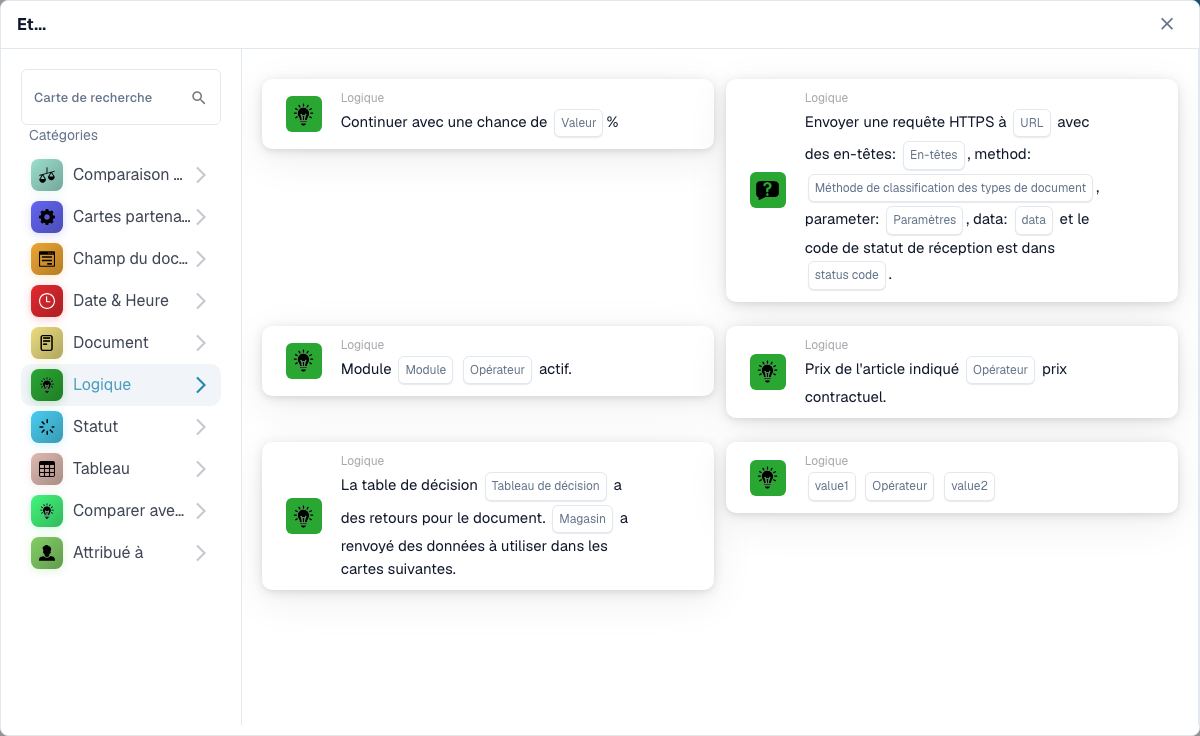Click lightbulb icon of table de décision card
1200x736 pixels.
click(304, 516)
